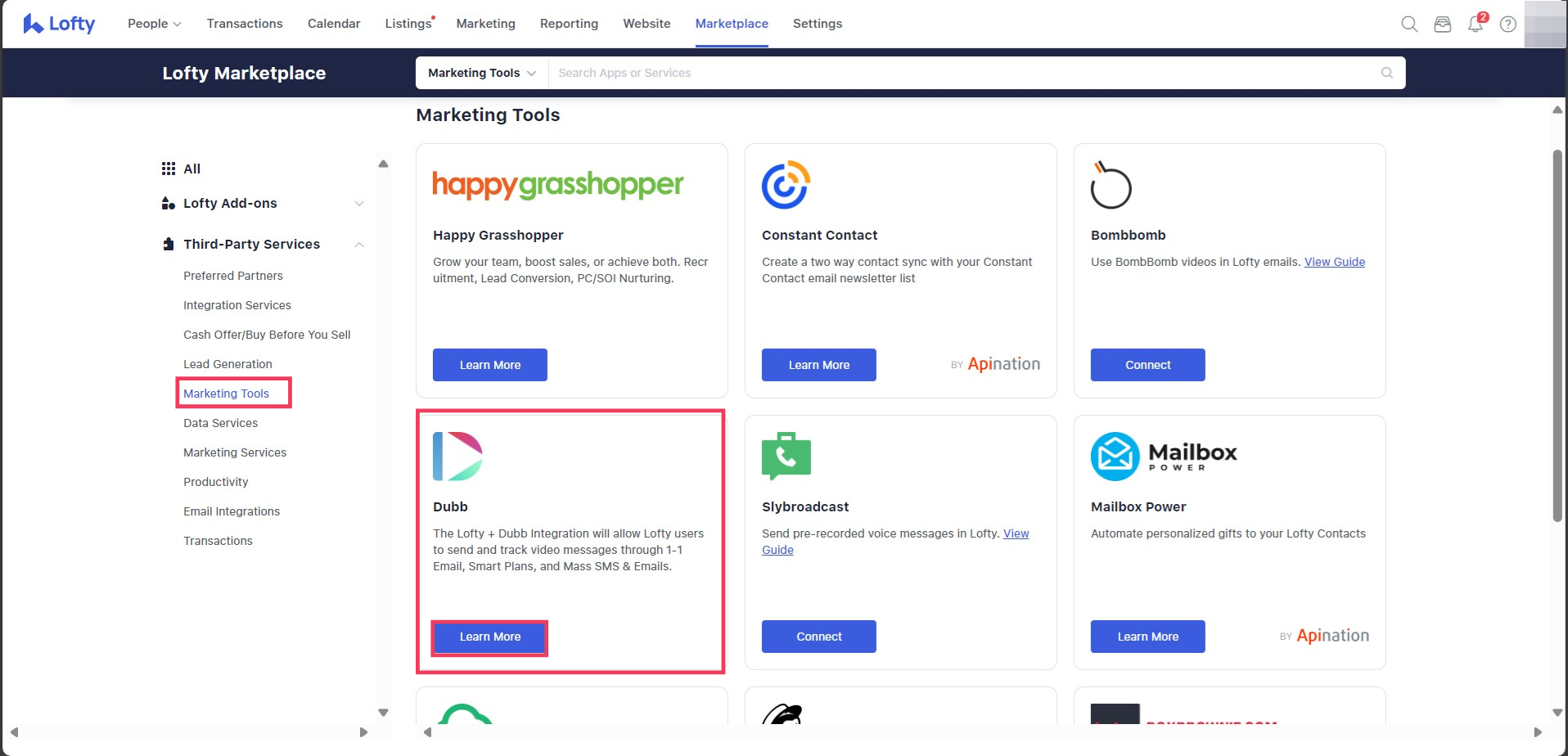The height and width of the screenshot is (756, 1568).
Task: Click Connect on Bombbomb card
Action: [1148, 365]
